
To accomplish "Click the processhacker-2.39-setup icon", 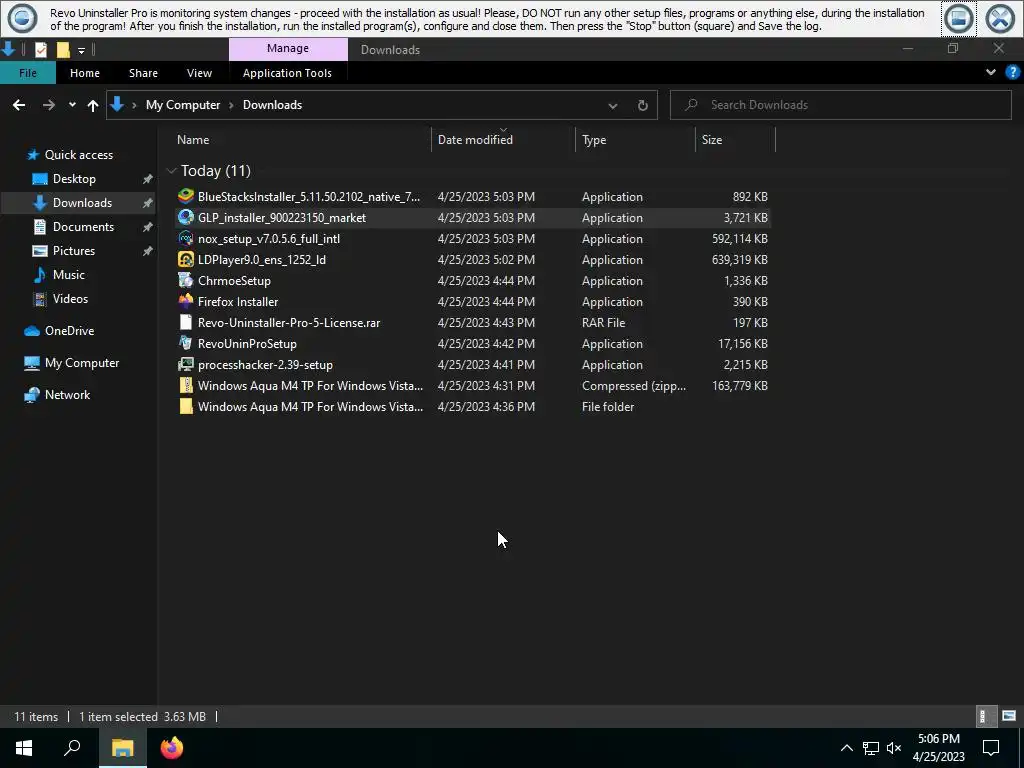I will 186,364.
